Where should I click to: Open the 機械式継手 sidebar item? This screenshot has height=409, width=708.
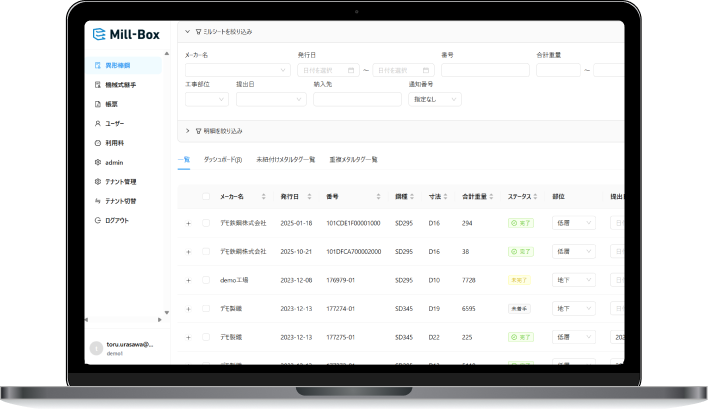click(120, 85)
